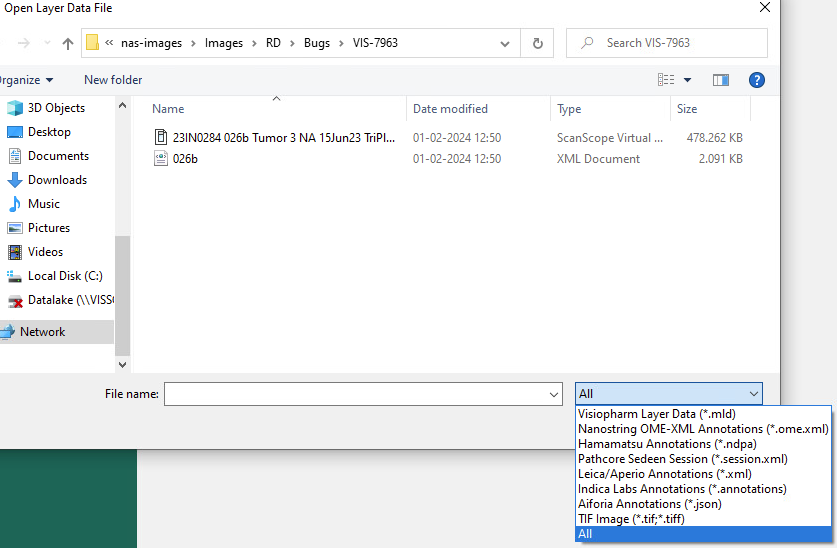Viewport: 837px width, 548px height.
Task: Choose Pathcore Sedeen Session filter
Action: 704,459
